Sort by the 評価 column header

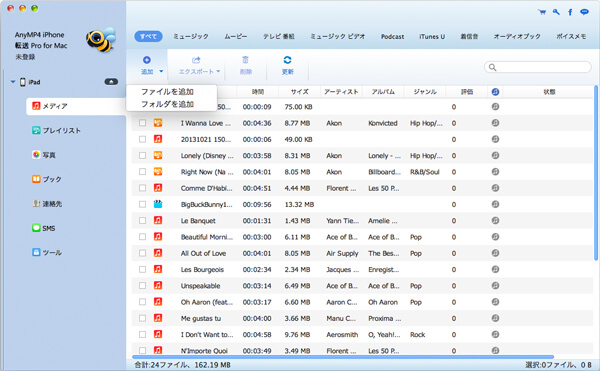click(x=467, y=92)
